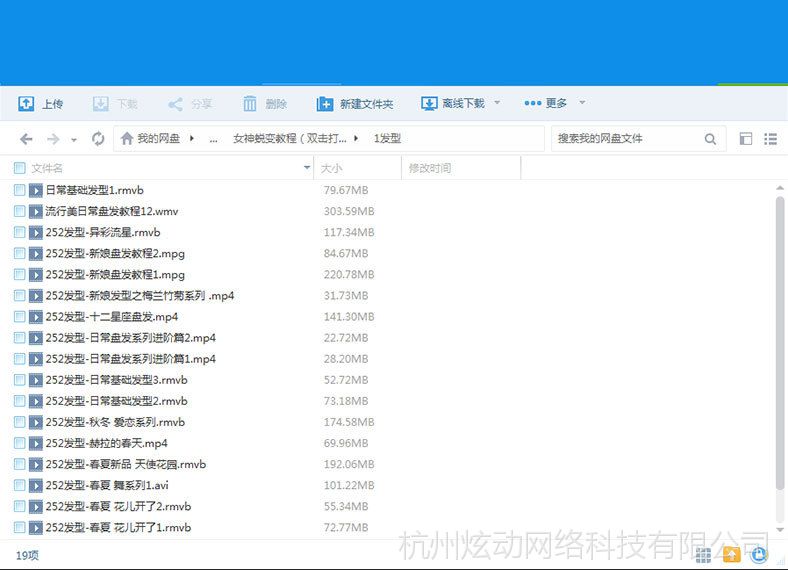Click the … collapsed path segment

(213, 139)
